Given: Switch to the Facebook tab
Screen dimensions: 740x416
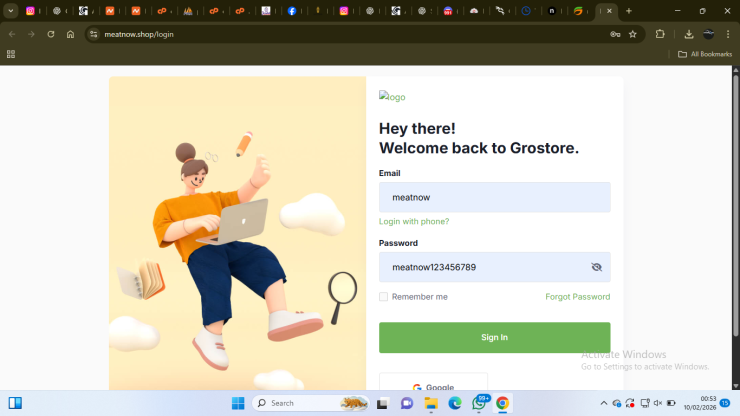Looking at the screenshot, I should (x=292, y=10).
